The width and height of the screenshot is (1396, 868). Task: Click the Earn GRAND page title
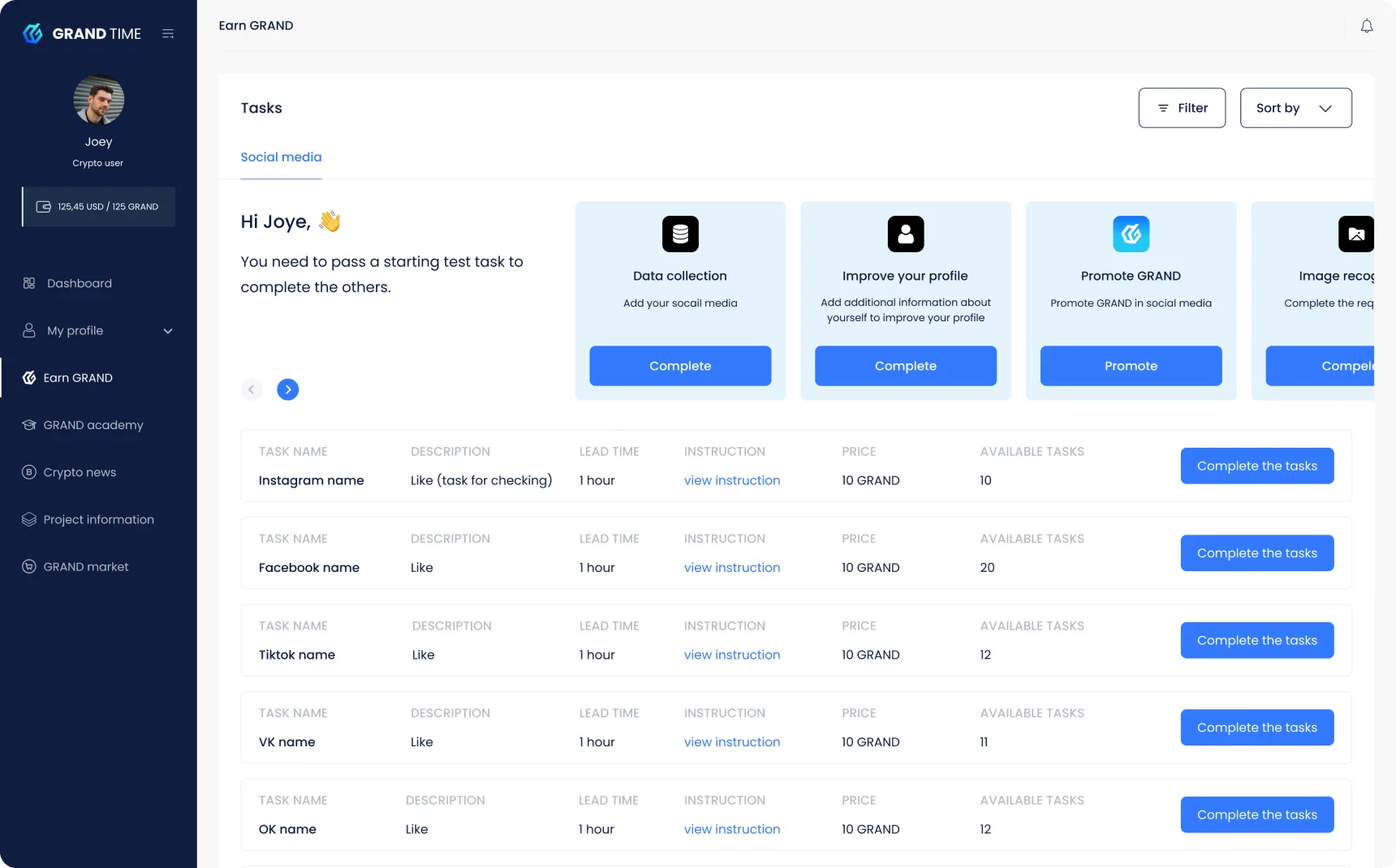coord(256,26)
